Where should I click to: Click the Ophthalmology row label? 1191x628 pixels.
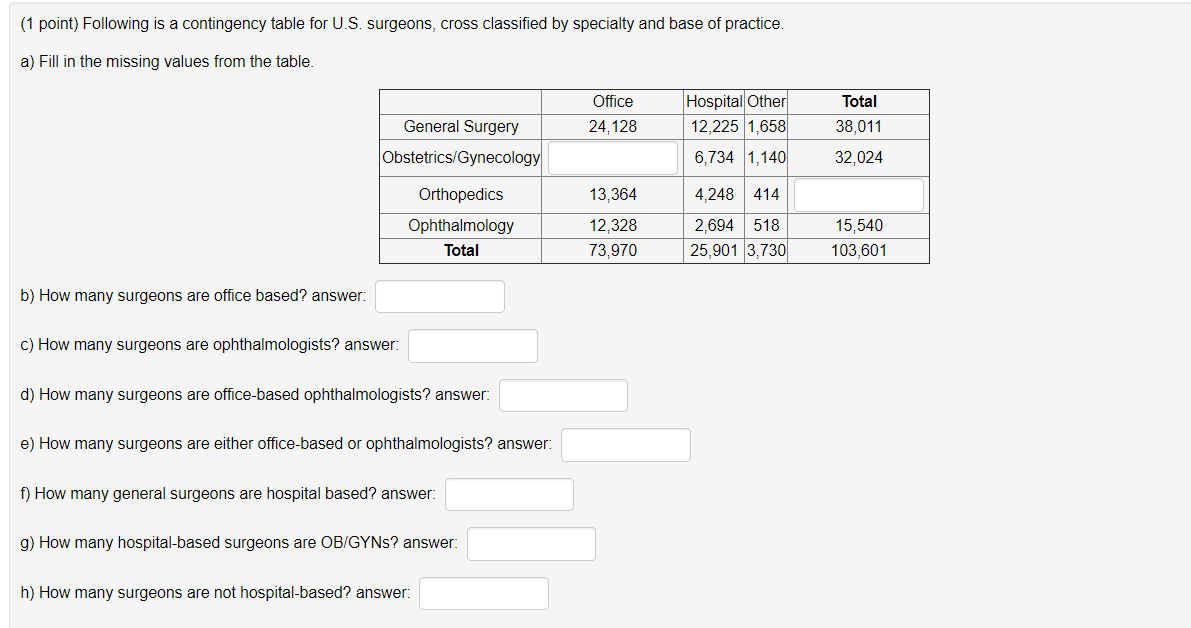[x=461, y=226]
